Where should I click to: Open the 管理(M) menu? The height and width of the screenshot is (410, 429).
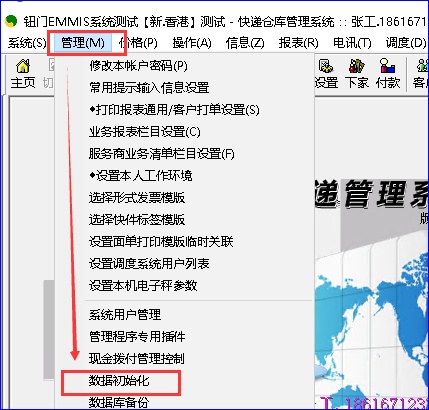[x=83, y=43]
